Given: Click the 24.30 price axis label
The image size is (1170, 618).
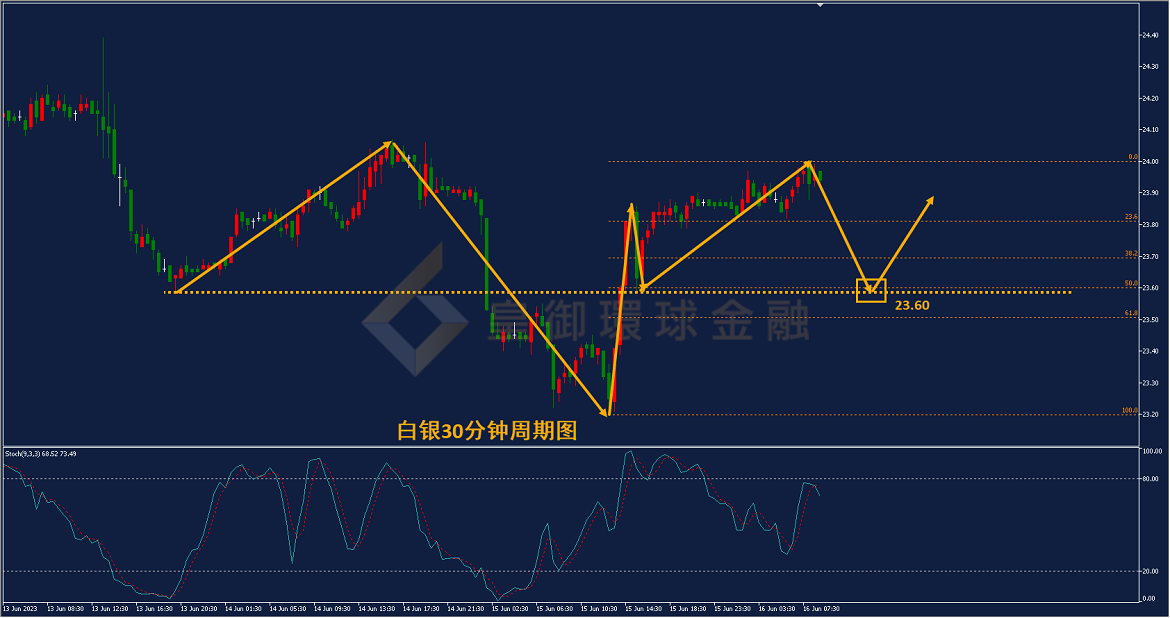Looking at the screenshot, I should pyautogui.click(x=1150, y=66).
